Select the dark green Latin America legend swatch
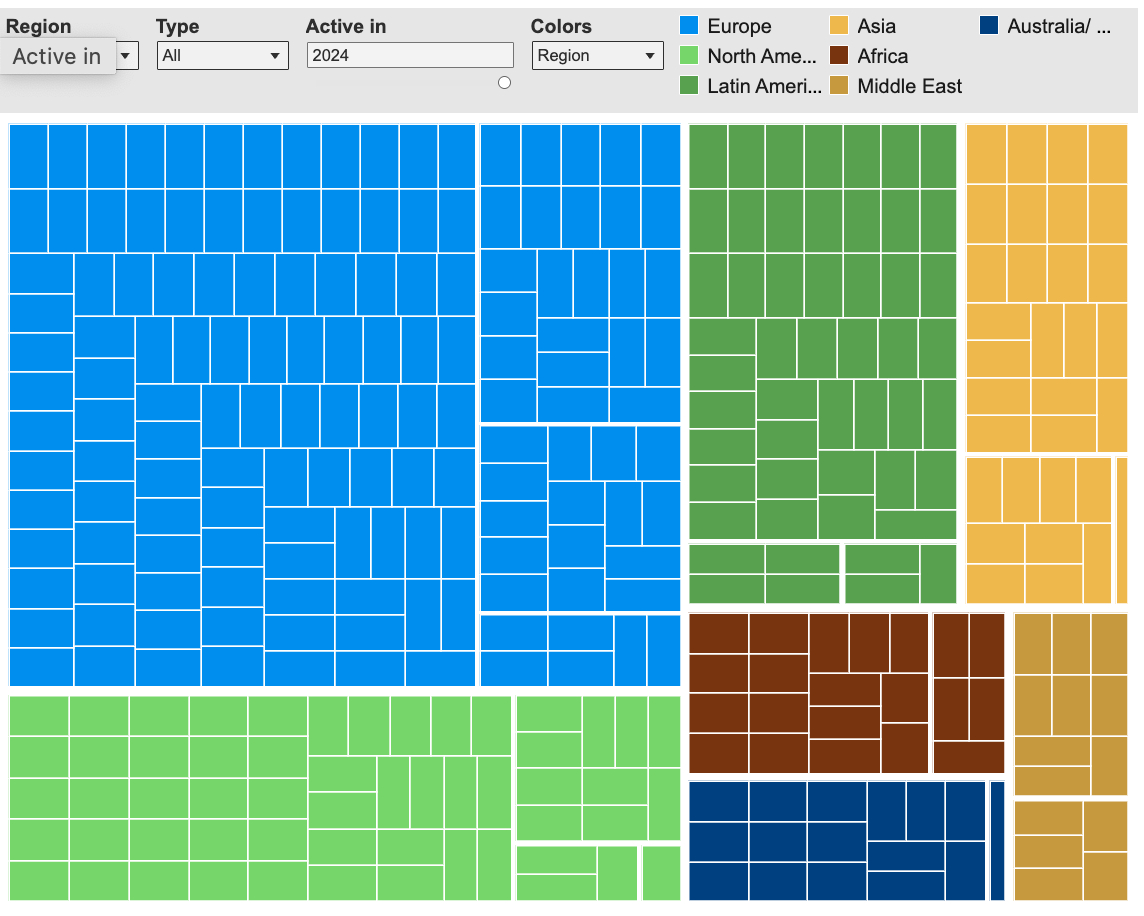 689,86
